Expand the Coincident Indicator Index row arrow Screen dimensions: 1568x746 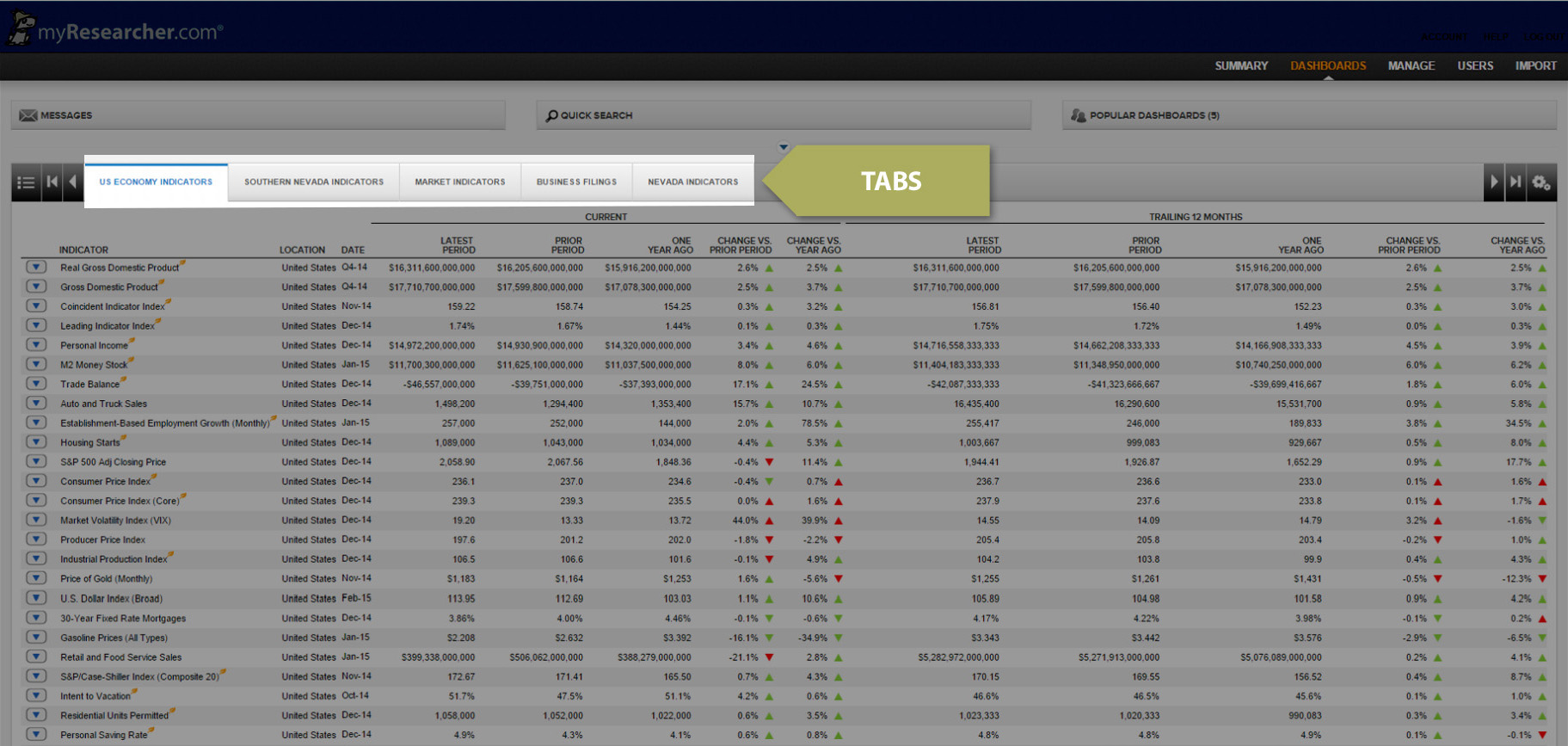[36, 305]
